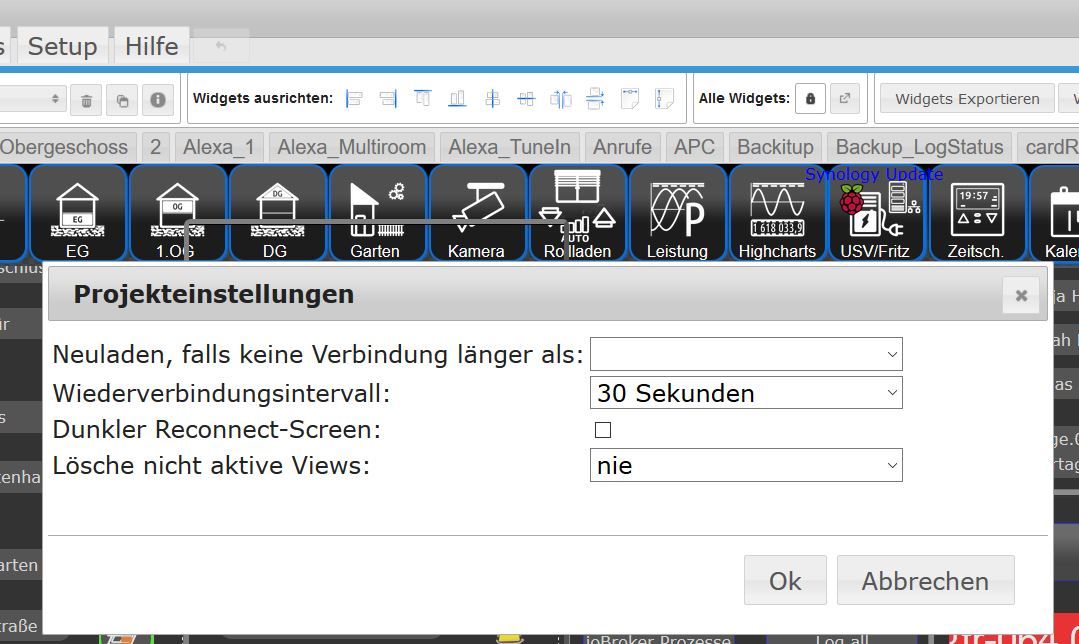The width and height of the screenshot is (1079, 644).
Task: Align widgets to the left
Action: pos(354,99)
